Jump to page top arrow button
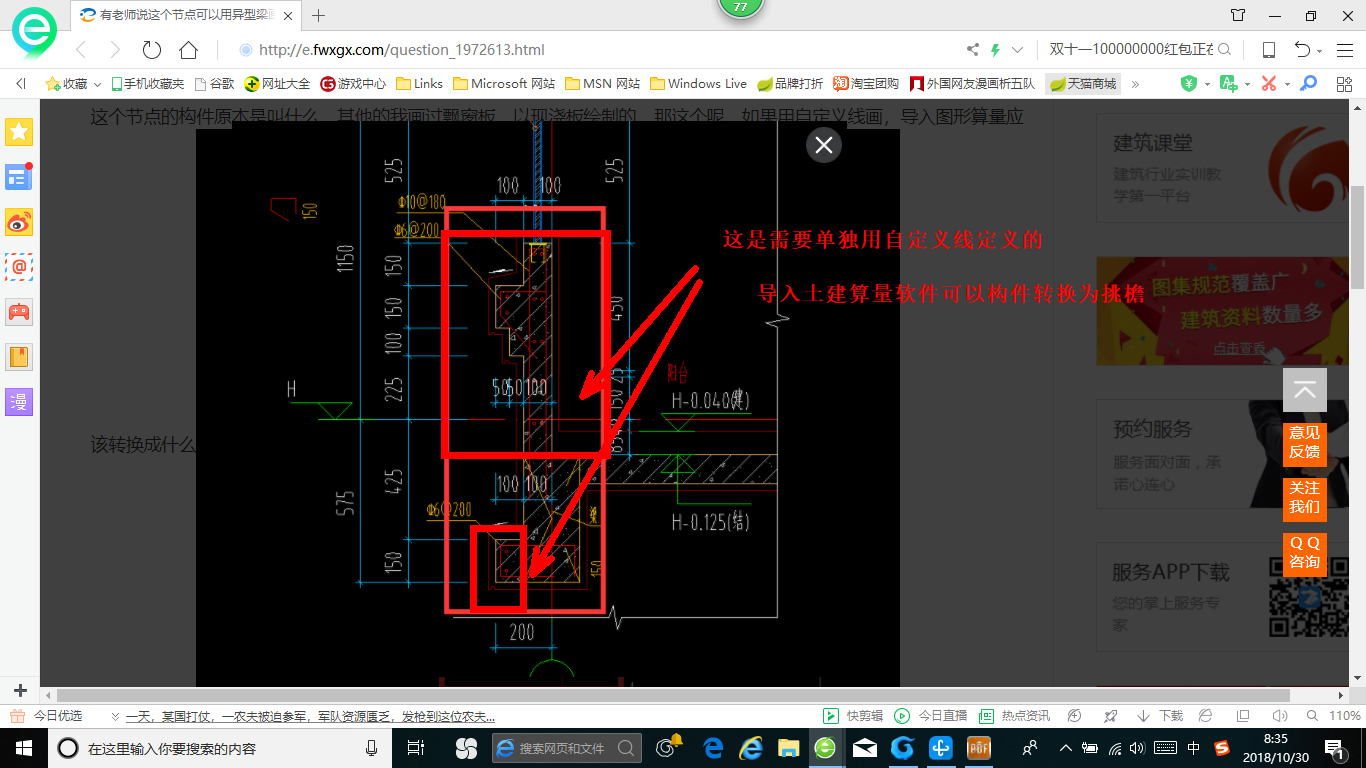The height and width of the screenshot is (768, 1366). point(1305,390)
